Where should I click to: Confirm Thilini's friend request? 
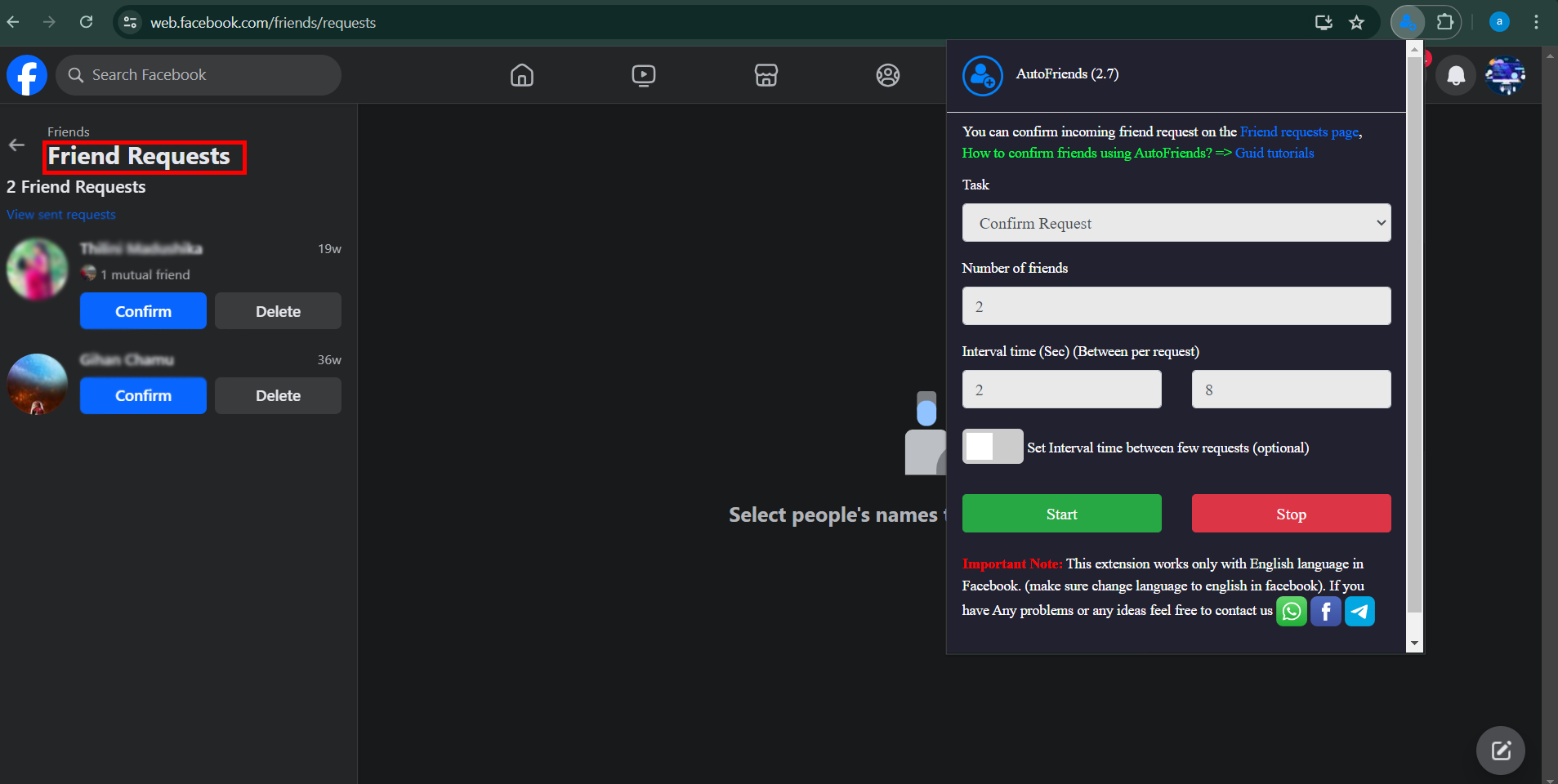point(143,310)
